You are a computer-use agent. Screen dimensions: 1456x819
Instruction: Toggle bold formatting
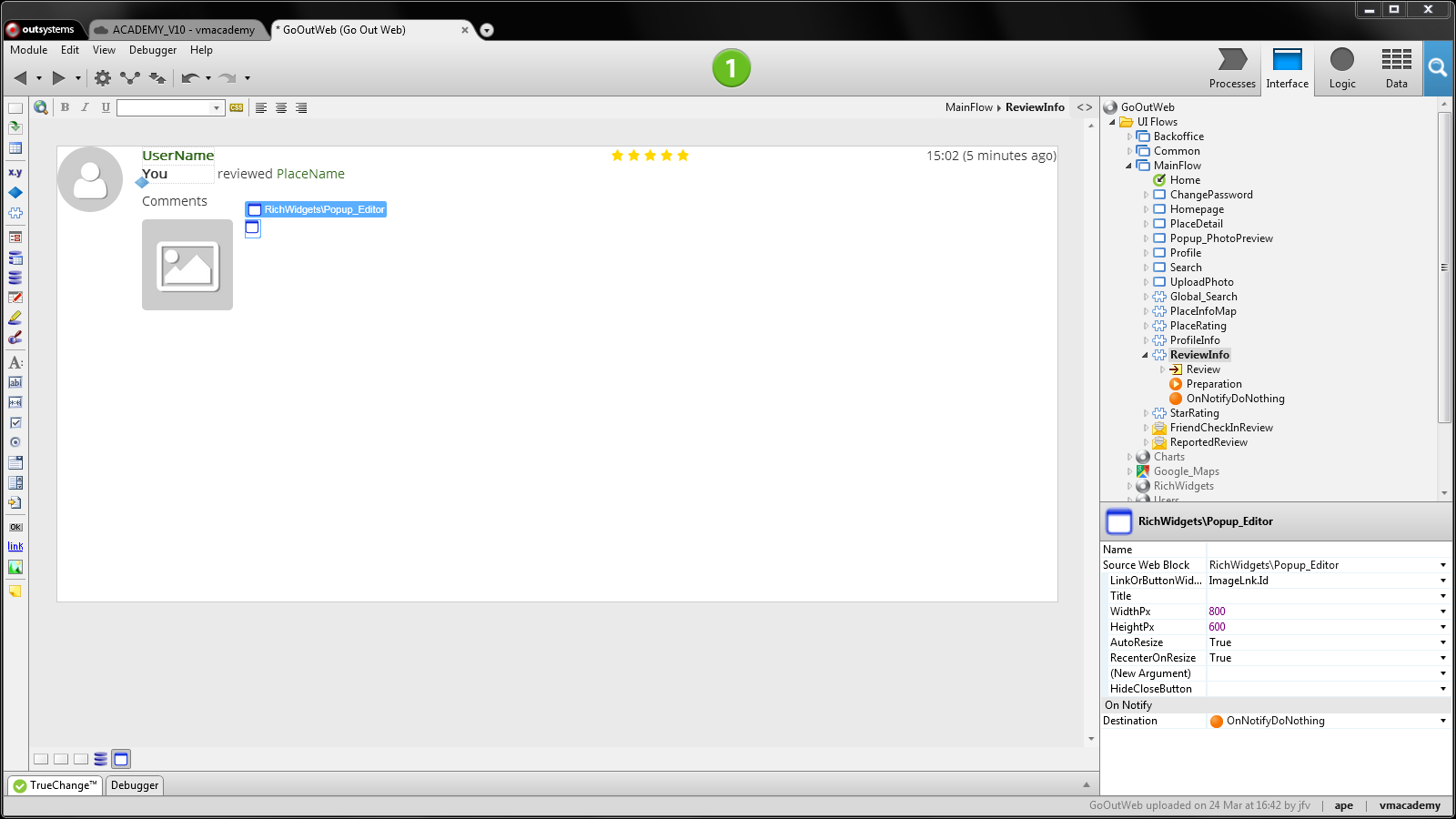coord(66,107)
